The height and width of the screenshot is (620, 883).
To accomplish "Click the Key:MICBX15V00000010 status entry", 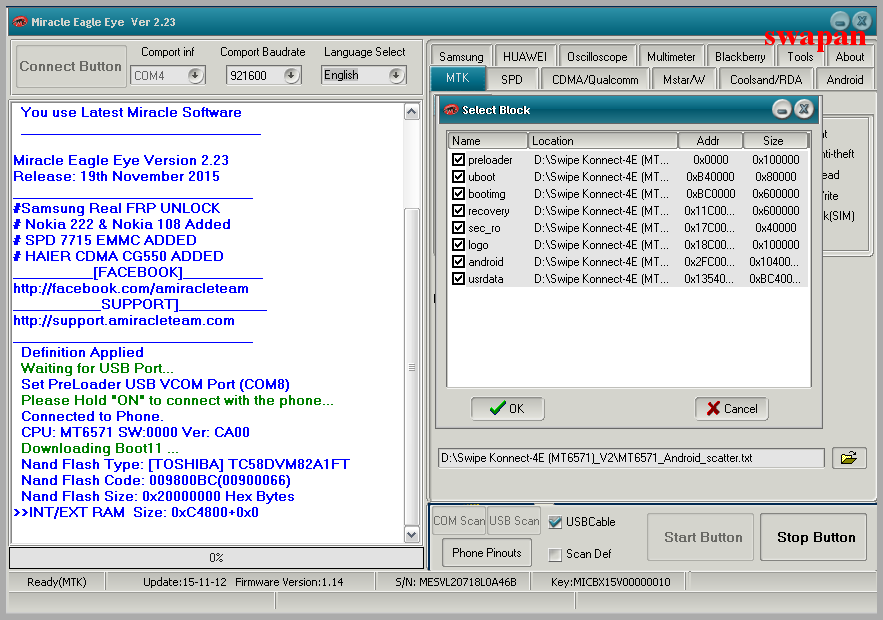I will click(610, 582).
